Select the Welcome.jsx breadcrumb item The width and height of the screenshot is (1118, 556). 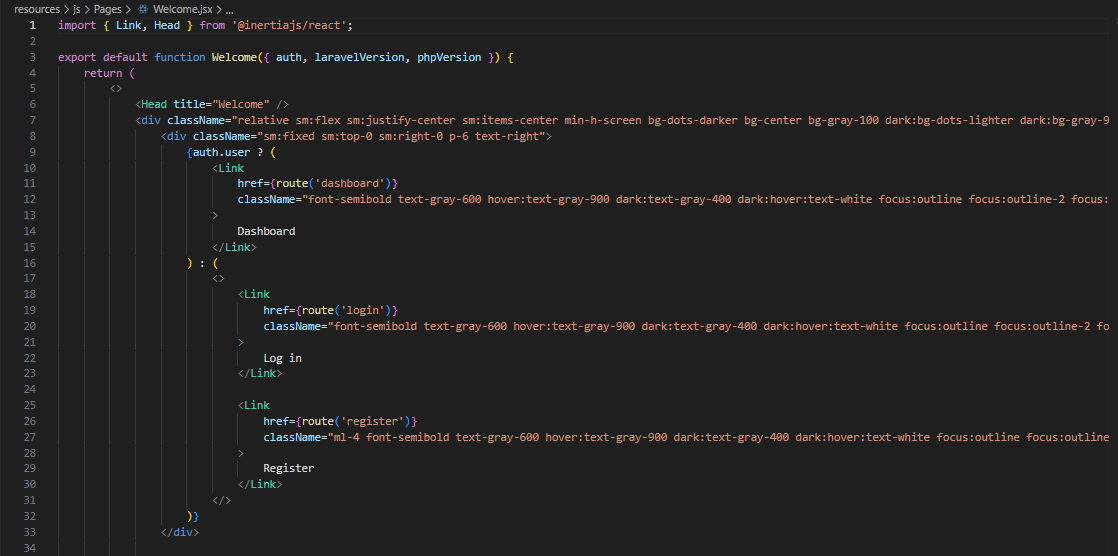click(x=181, y=9)
